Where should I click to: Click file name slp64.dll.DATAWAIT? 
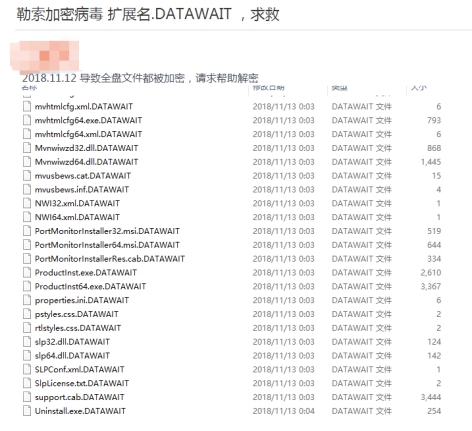(72, 355)
